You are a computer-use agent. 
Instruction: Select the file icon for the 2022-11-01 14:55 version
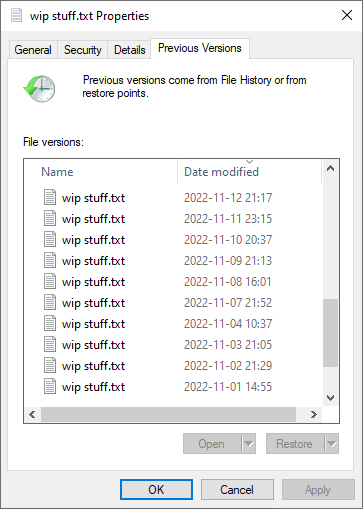[50, 387]
